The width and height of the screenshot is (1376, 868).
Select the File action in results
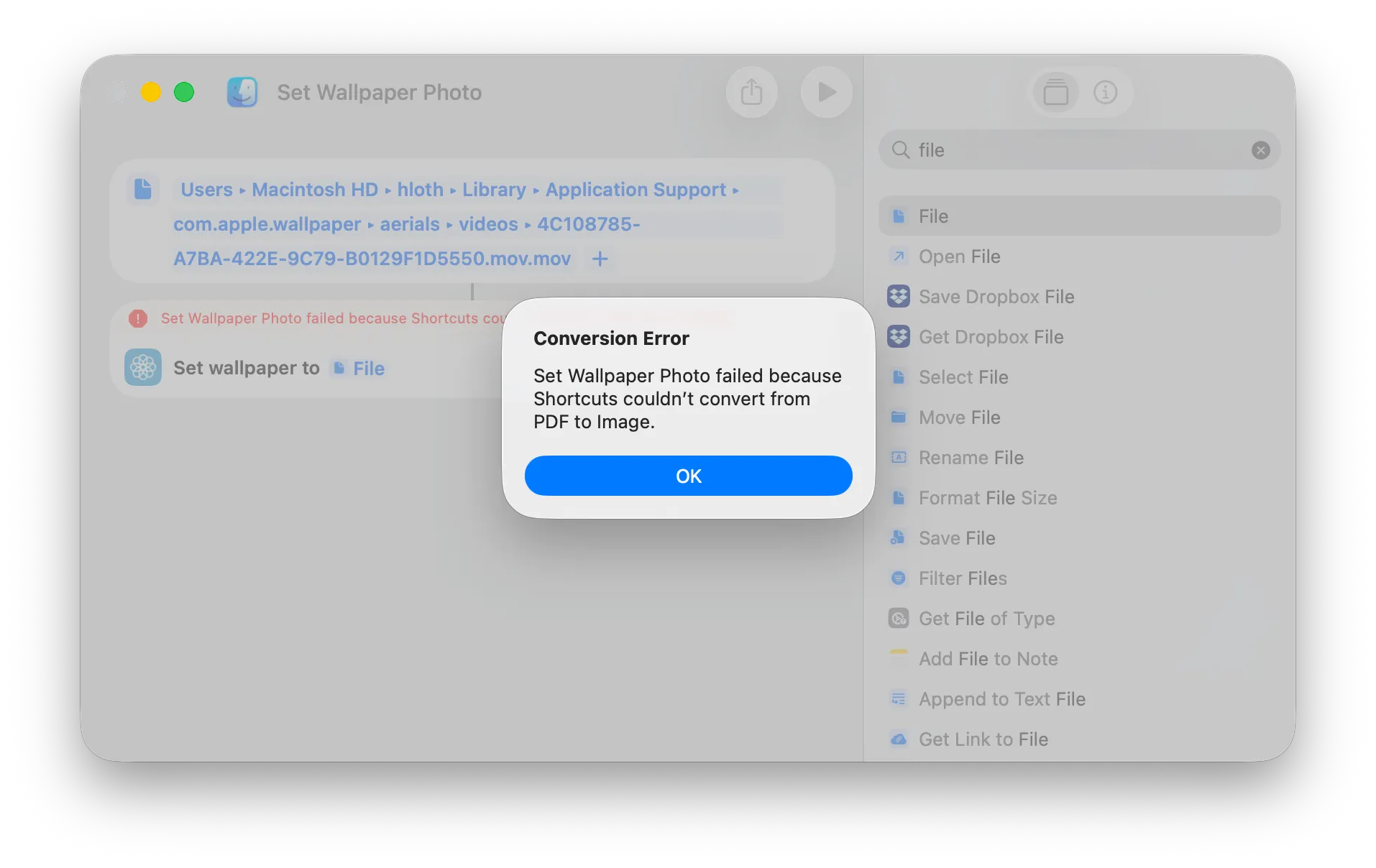click(x=1079, y=216)
